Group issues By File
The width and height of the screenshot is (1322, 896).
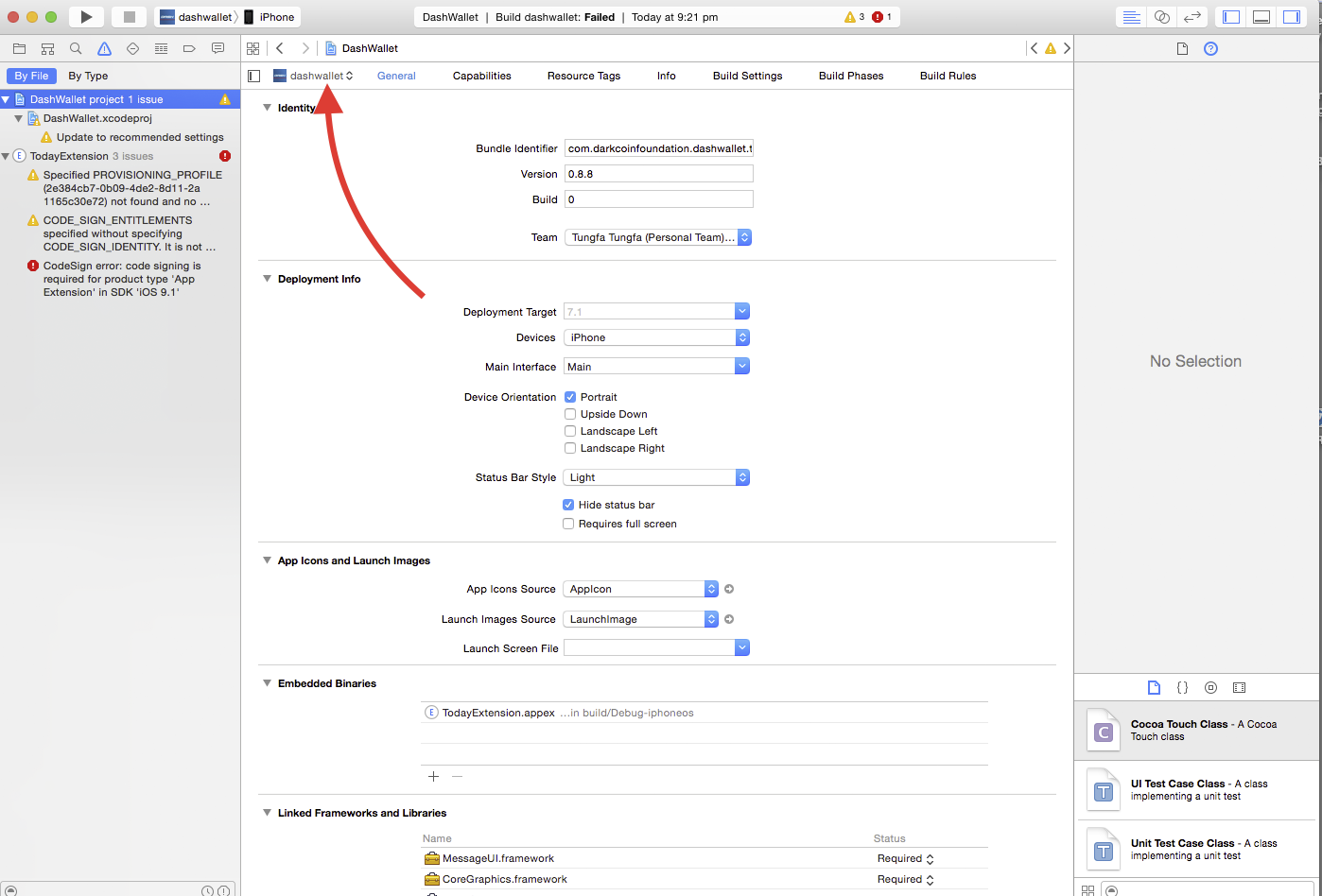[31, 76]
